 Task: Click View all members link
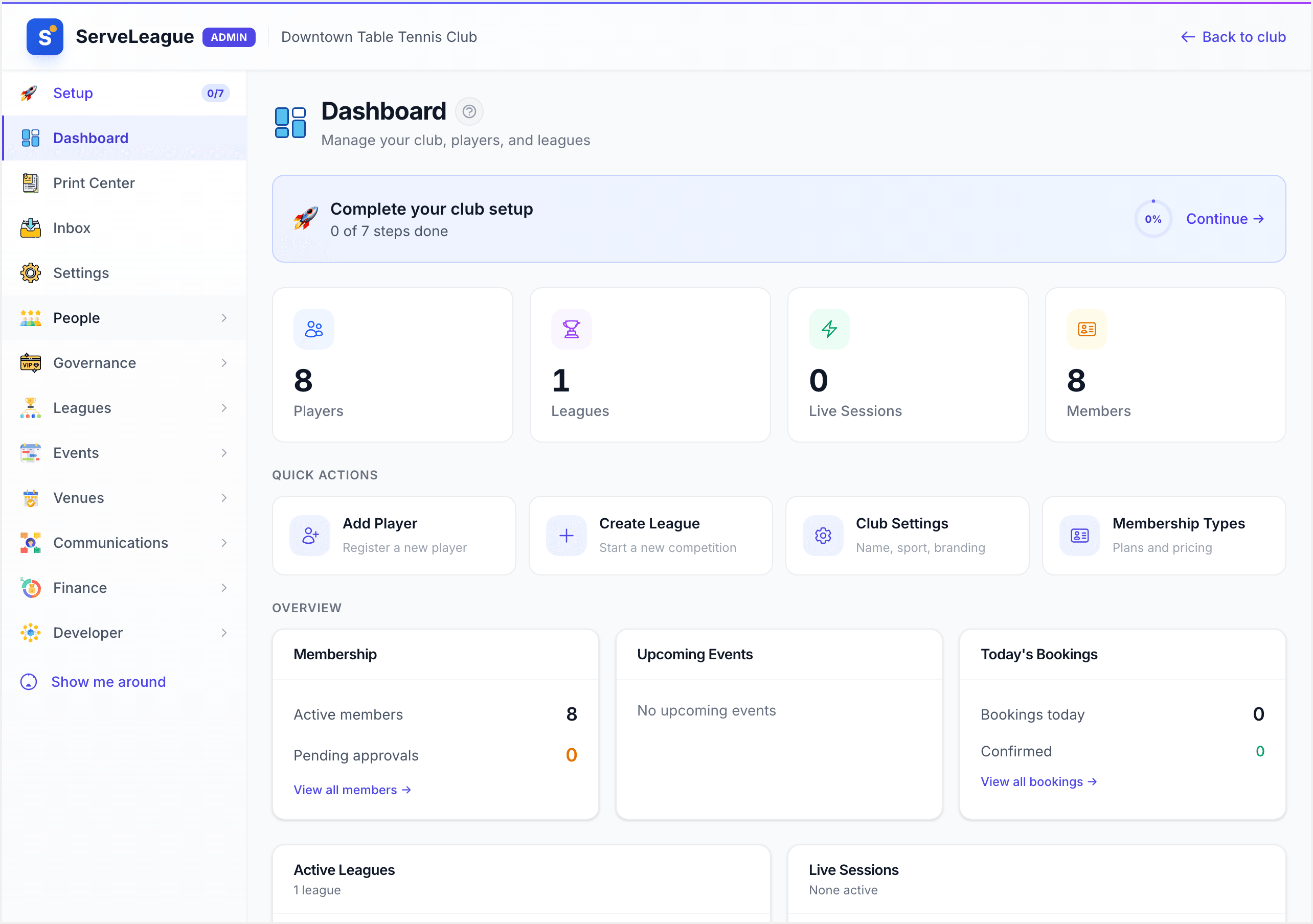pyautogui.click(x=352, y=790)
